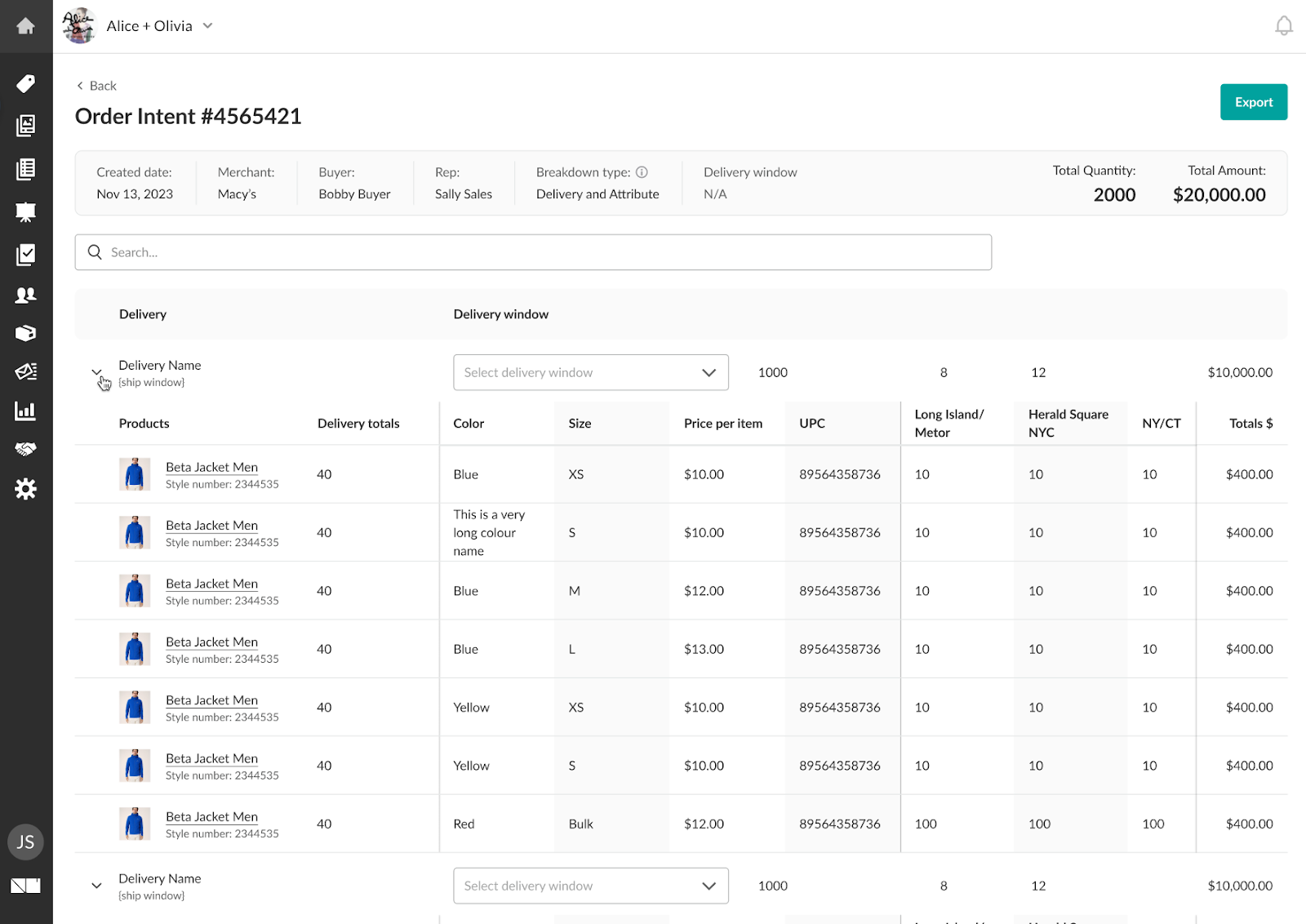Follow the first Beta Jacket Men link
The height and width of the screenshot is (924, 1306).
211,466
